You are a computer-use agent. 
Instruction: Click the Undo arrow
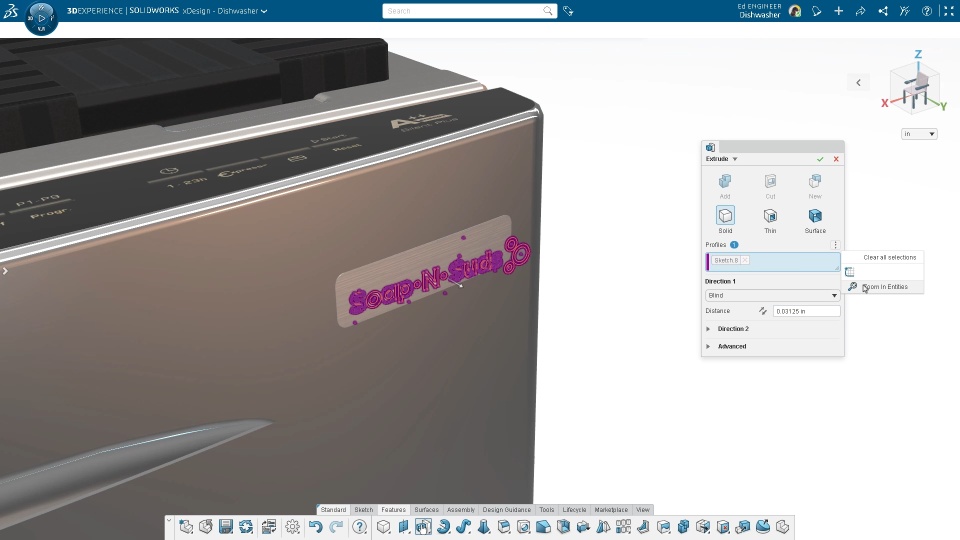pyautogui.click(x=315, y=527)
